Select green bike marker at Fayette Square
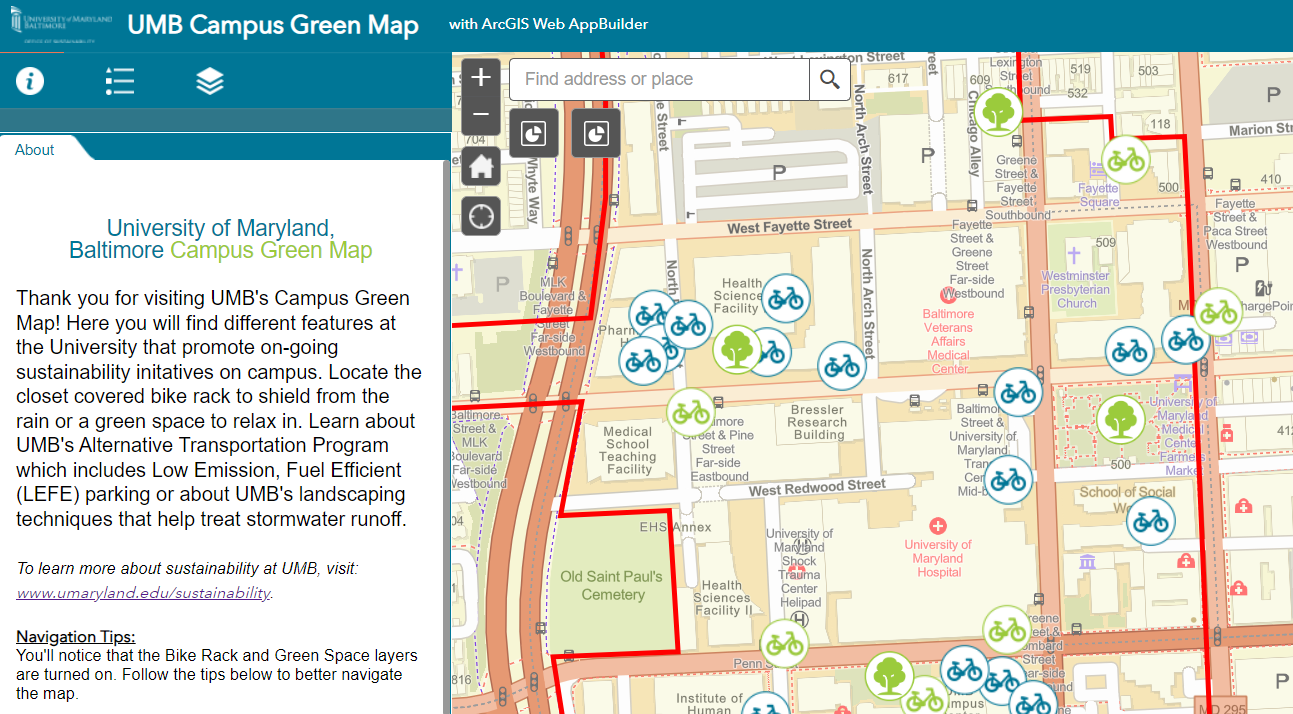 pos(1126,160)
